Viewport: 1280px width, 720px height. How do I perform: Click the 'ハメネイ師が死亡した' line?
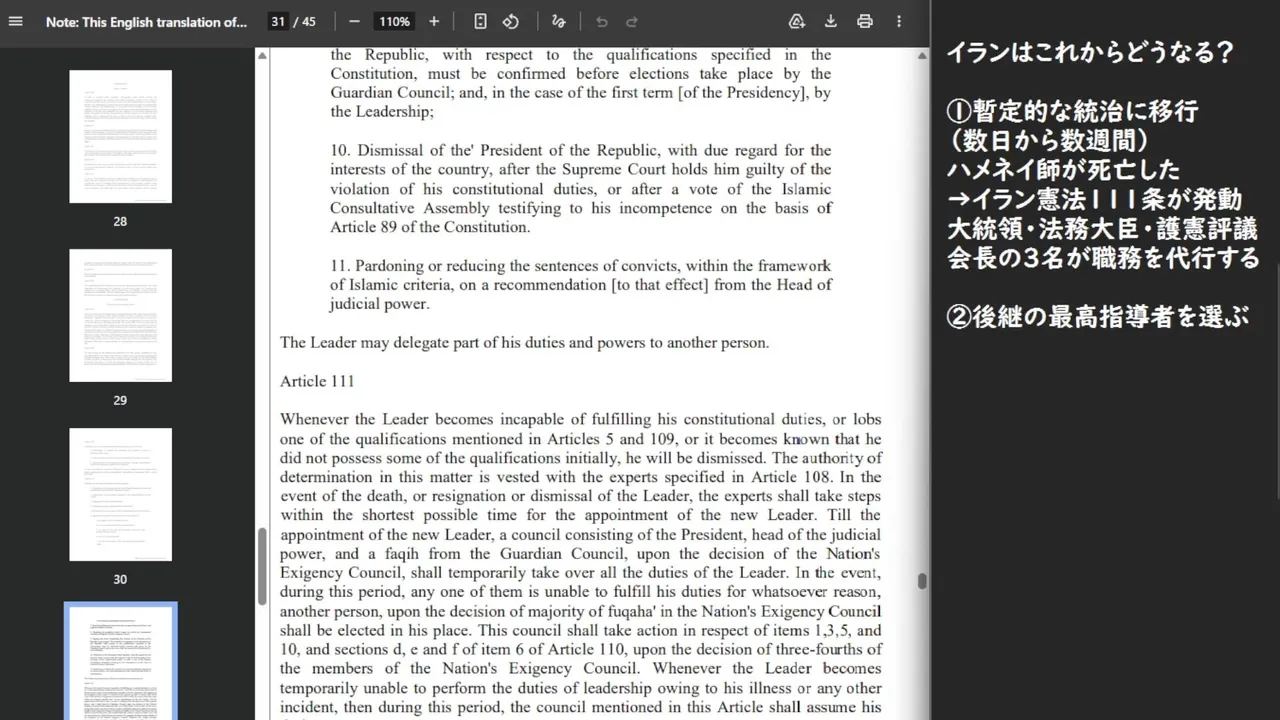pos(1063,170)
